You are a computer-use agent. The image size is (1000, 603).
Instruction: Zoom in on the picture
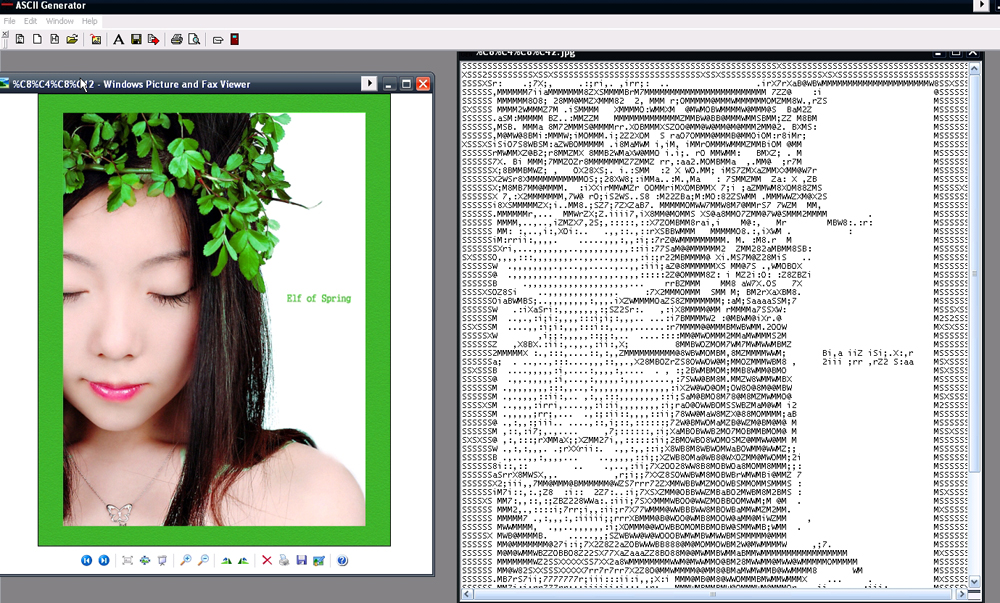(x=185, y=561)
